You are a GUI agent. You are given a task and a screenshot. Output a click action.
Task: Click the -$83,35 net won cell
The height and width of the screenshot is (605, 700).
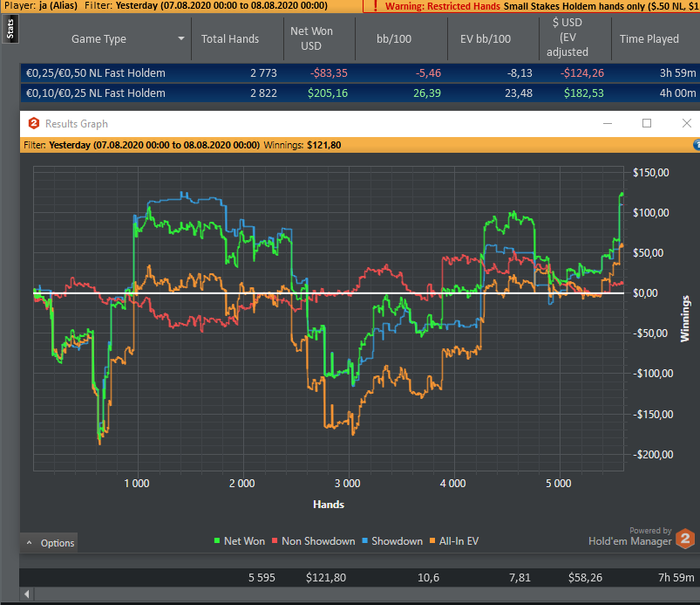(329, 73)
